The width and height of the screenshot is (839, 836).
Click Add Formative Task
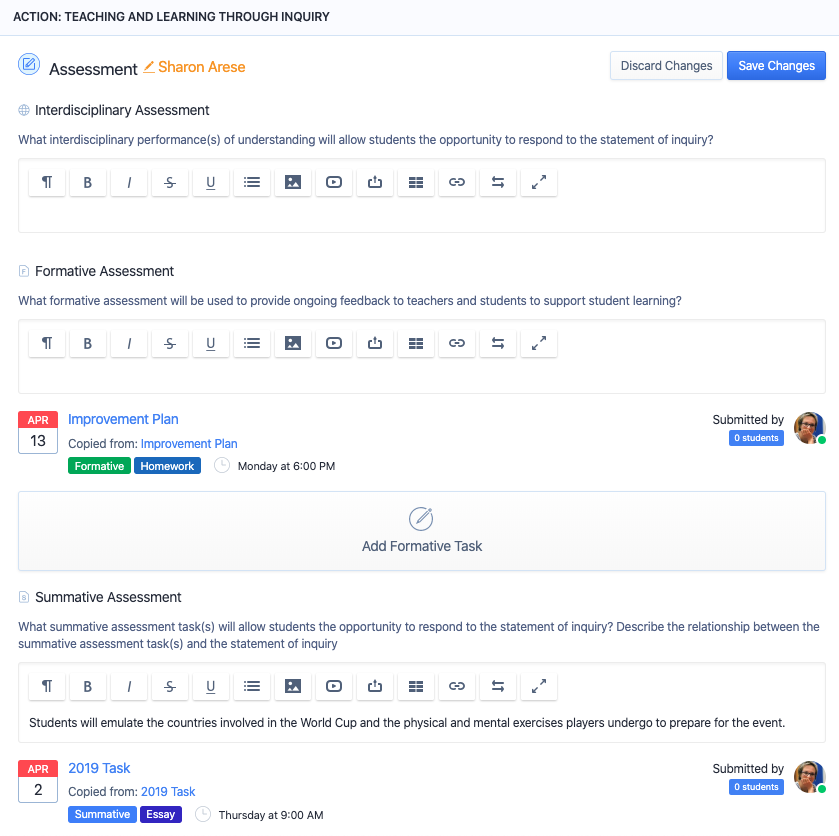[422, 531]
